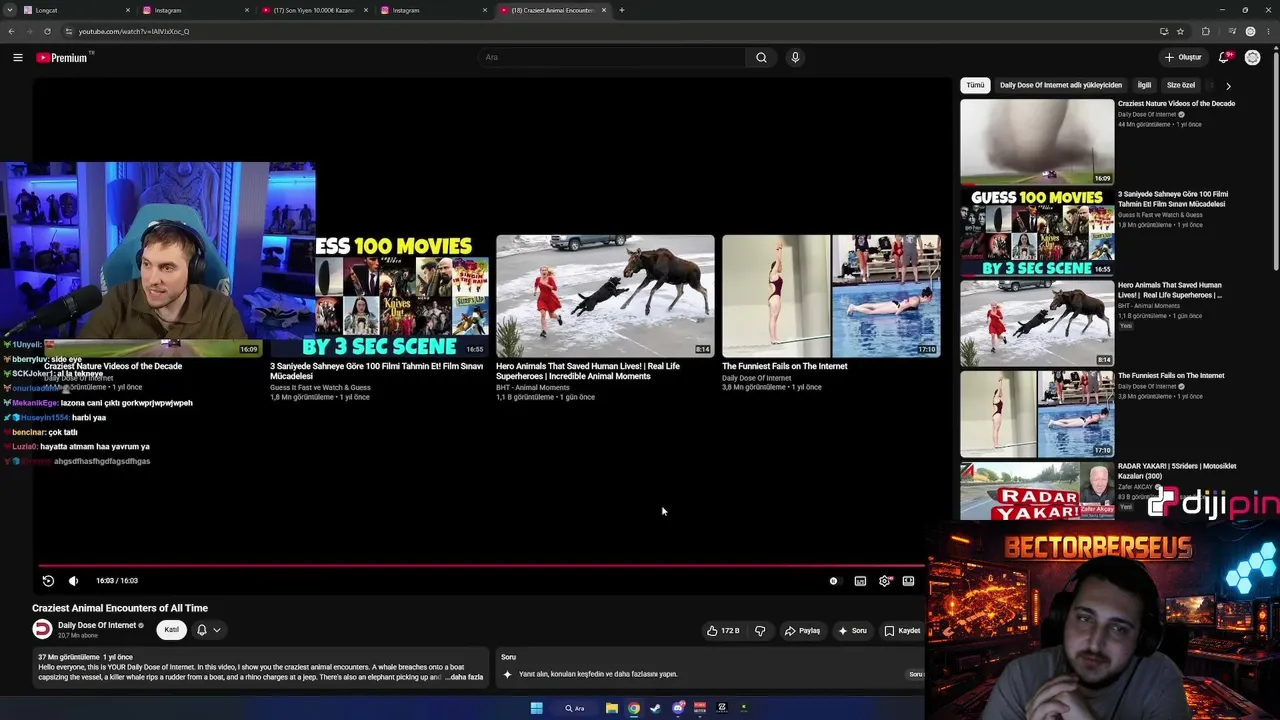Open the account avatar menu

click(1252, 58)
